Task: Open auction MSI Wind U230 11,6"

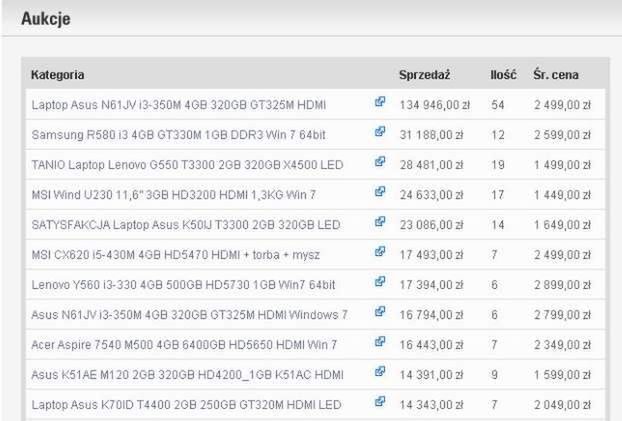Action: (x=174, y=195)
